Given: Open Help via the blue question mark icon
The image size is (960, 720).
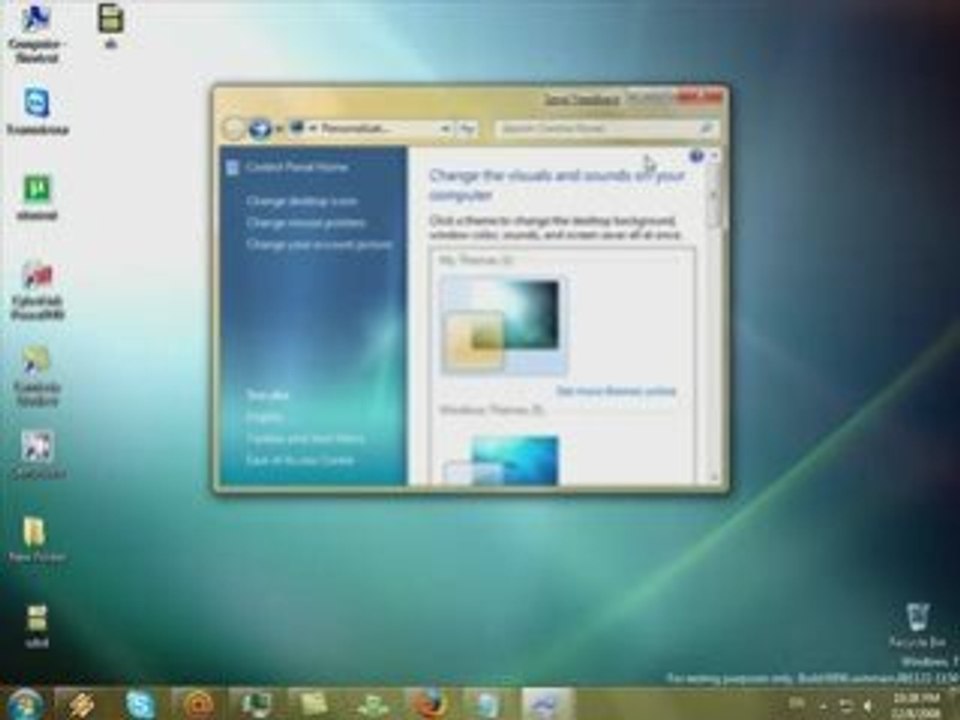Looking at the screenshot, I should (696, 157).
